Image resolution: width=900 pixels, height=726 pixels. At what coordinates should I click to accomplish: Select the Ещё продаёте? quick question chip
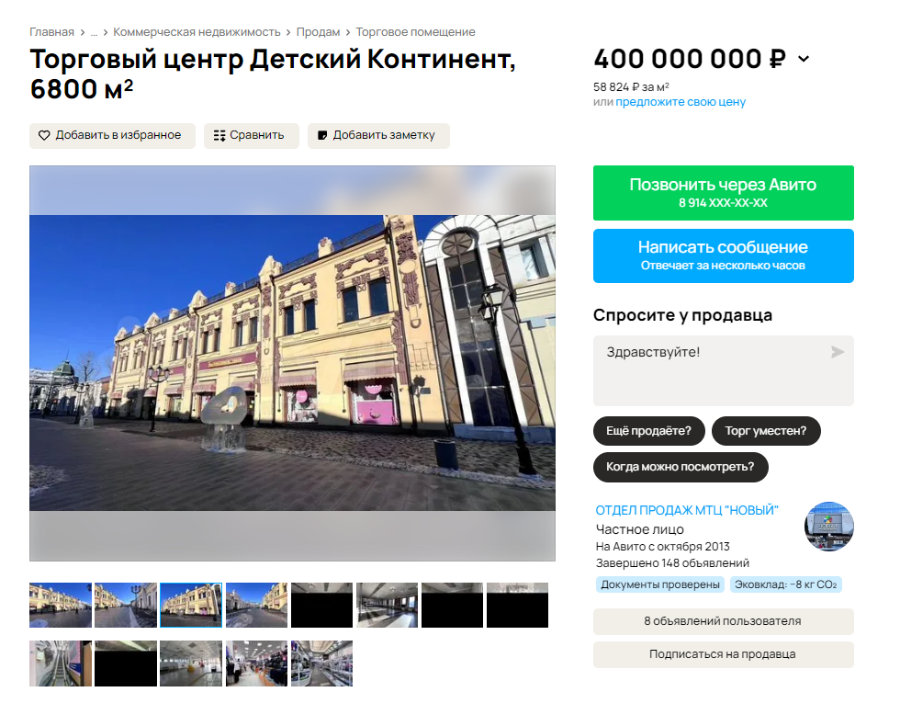648,431
